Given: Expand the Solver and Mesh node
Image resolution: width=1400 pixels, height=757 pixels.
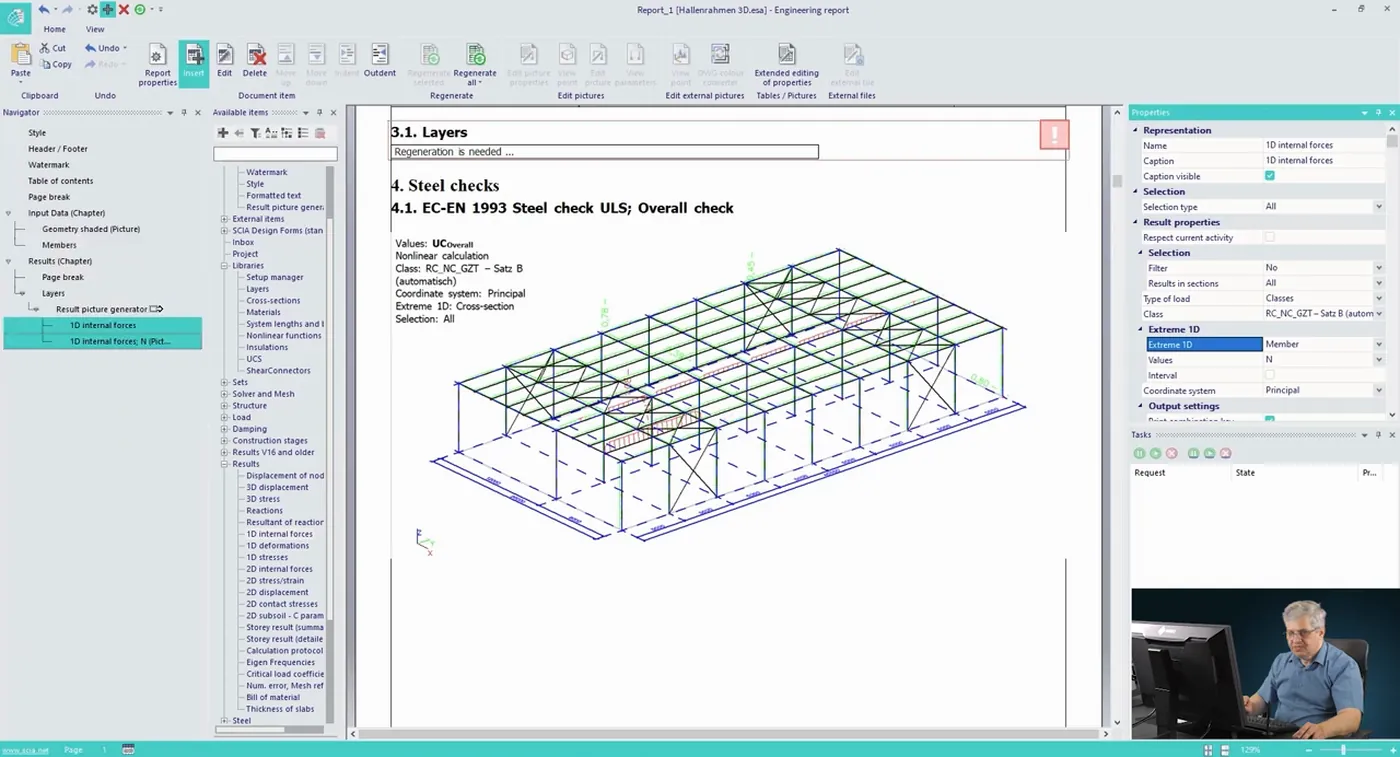Looking at the screenshot, I should coord(225,394).
